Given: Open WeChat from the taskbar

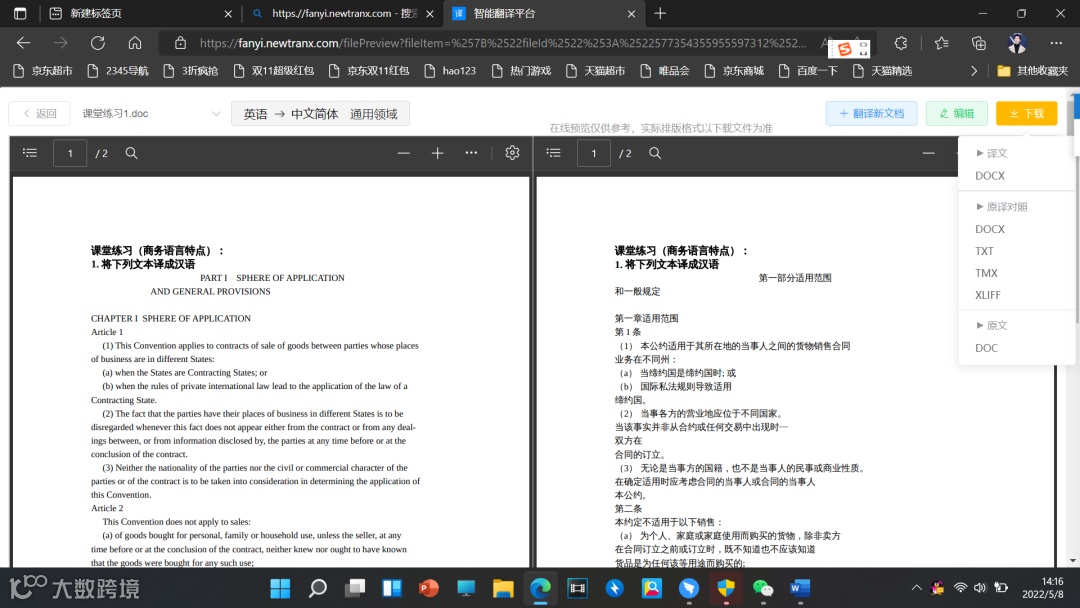Looking at the screenshot, I should coord(762,588).
